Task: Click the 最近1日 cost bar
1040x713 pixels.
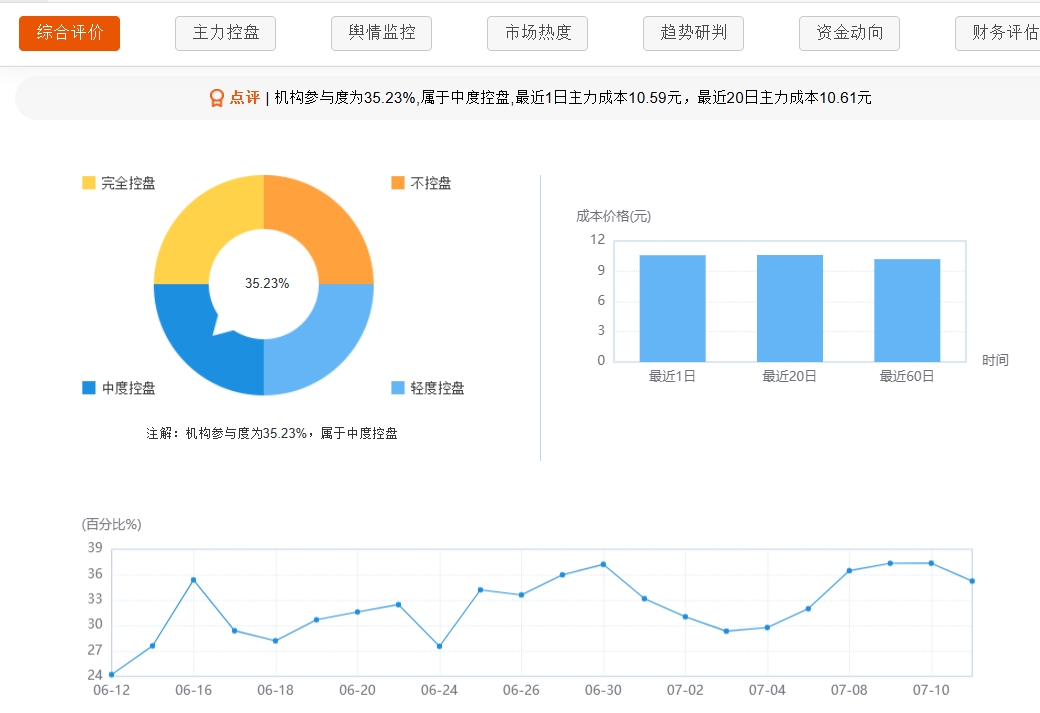Action: [x=672, y=308]
